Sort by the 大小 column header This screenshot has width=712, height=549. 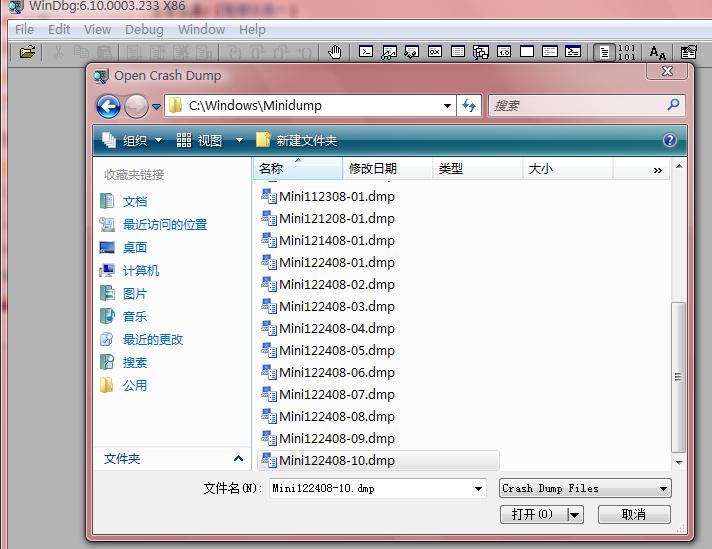[x=568, y=169]
